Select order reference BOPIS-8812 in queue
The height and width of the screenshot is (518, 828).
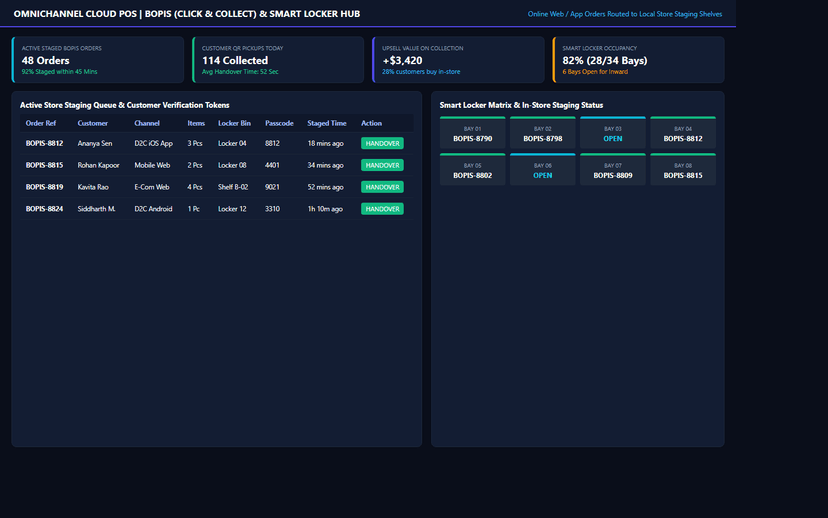tap(44, 143)
